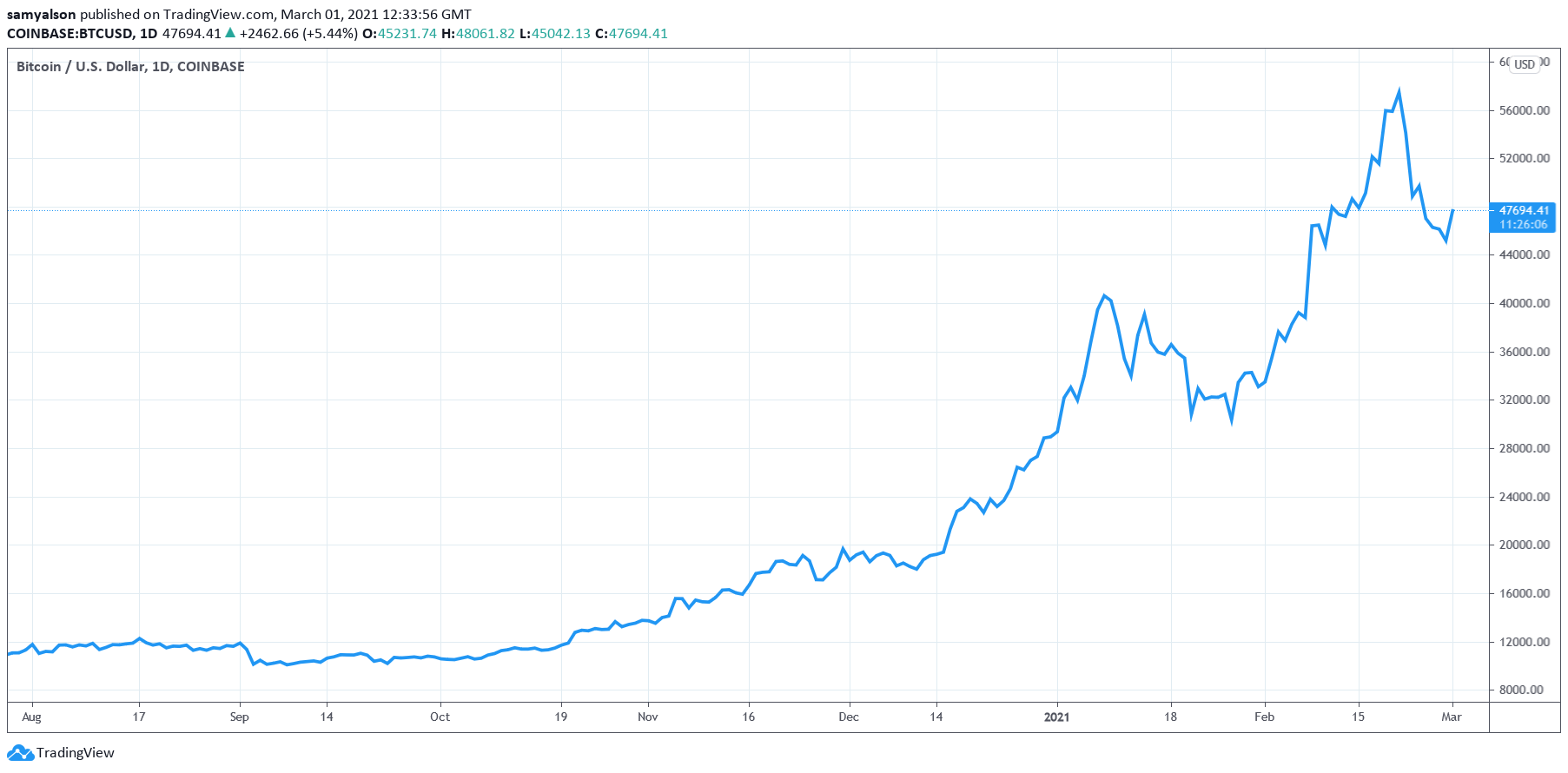Click the Aug label on time axis

pyautogui.click(x=31, y=717)
